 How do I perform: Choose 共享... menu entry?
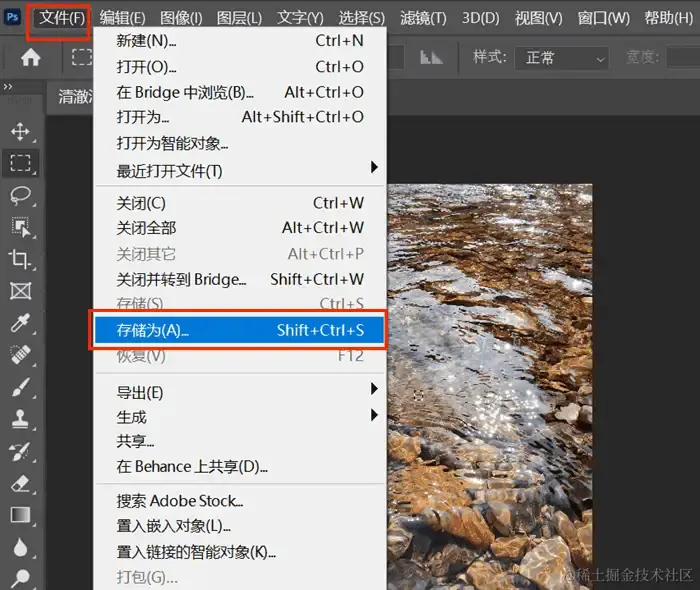[x=240, y=441]
